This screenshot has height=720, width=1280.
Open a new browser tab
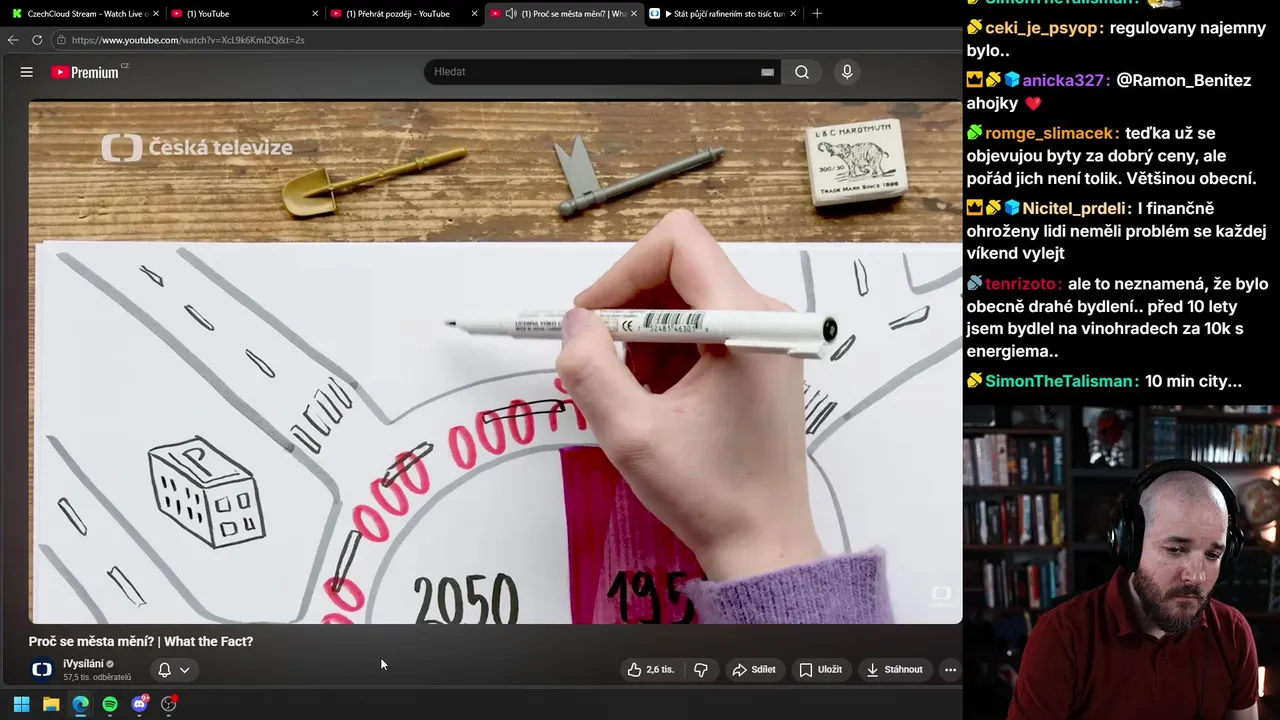click(817, 14)
